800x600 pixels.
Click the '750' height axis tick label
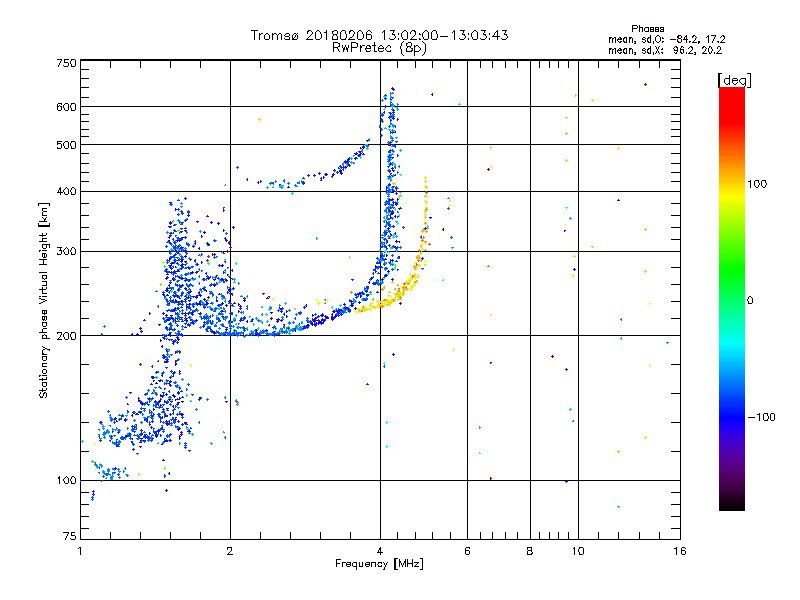pyautogui.click(x=67, y=63)
